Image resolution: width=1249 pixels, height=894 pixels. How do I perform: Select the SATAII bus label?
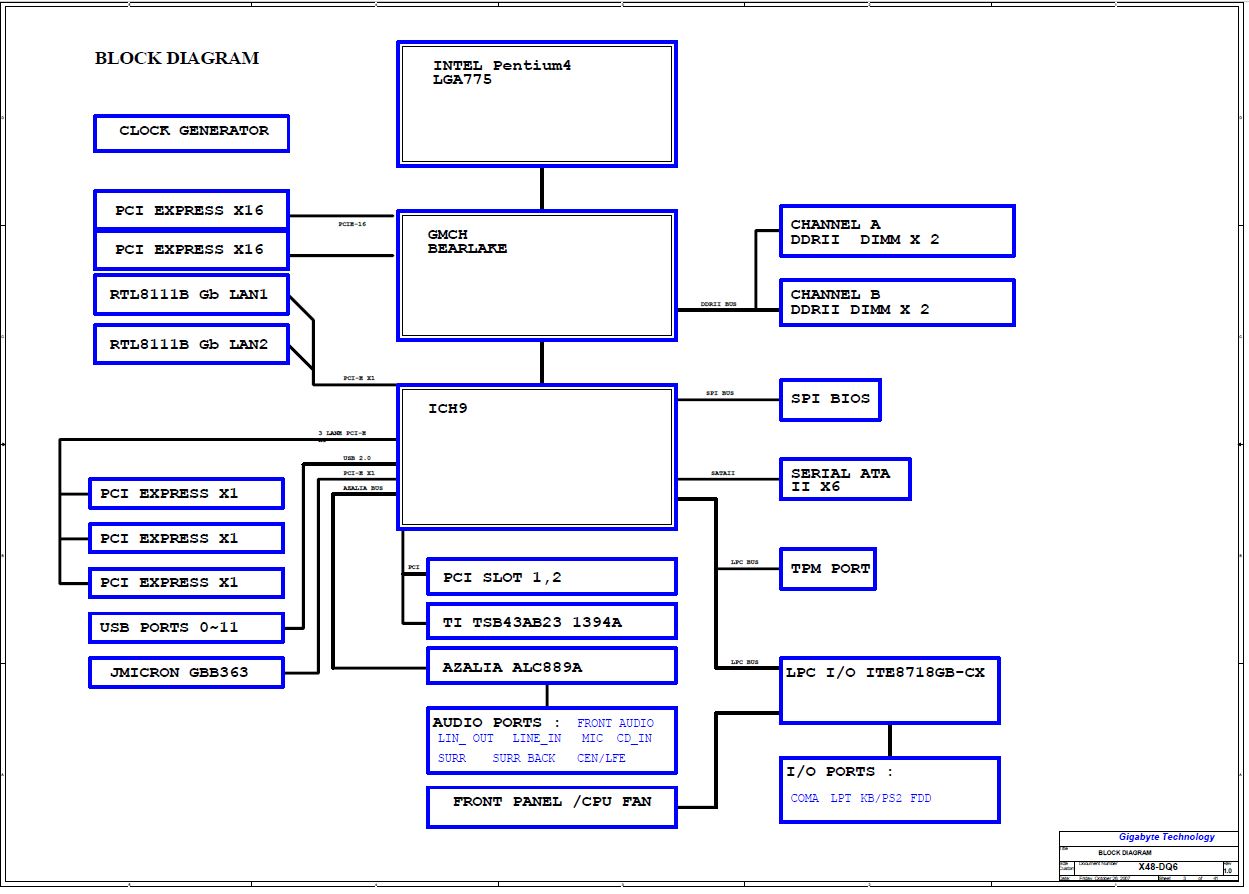point(723,473)
